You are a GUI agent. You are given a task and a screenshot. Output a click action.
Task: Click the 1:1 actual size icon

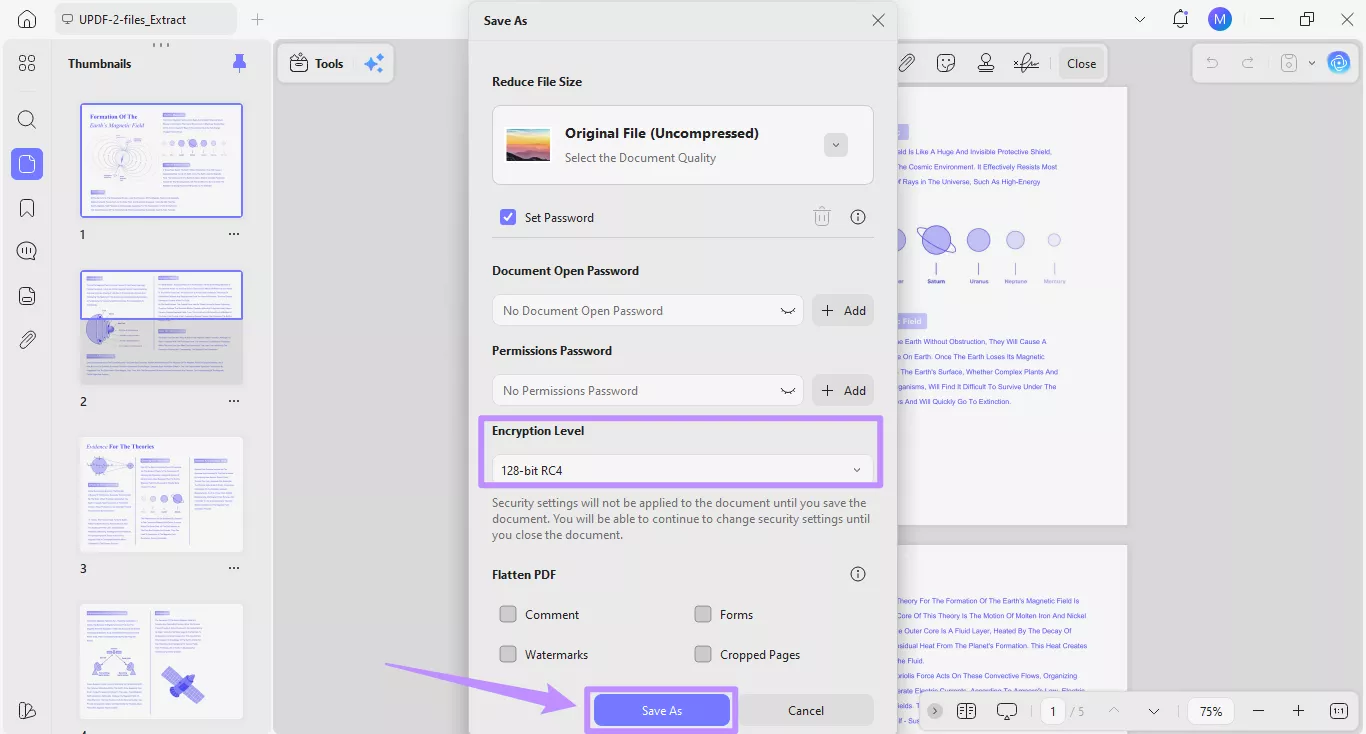click(1338, 711)
